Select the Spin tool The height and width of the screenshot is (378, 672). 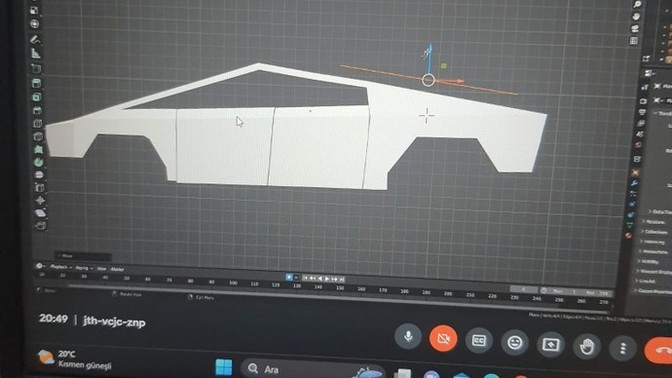click(39, 162)
